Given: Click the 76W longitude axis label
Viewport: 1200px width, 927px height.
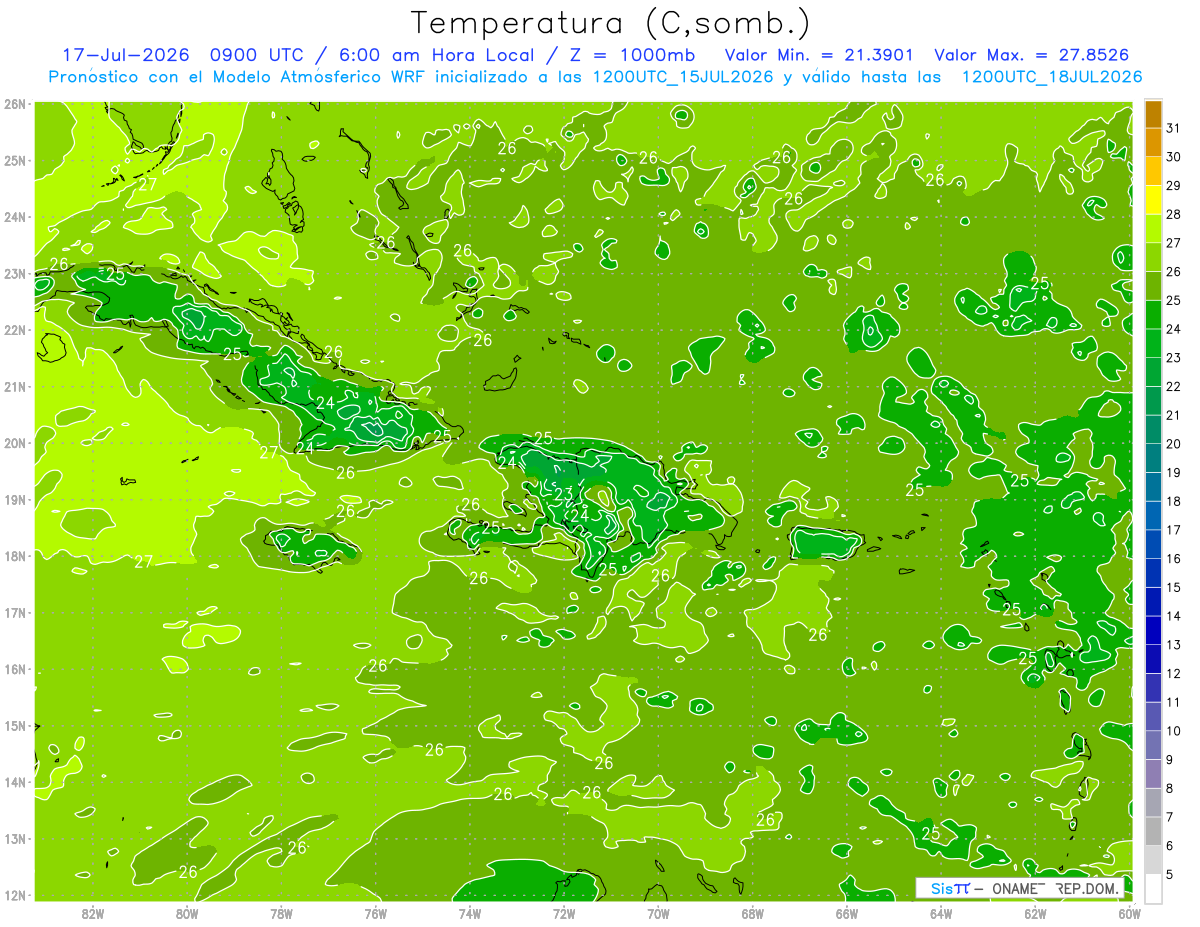Looking at the screenshot, I should click(x=376, y=913).
